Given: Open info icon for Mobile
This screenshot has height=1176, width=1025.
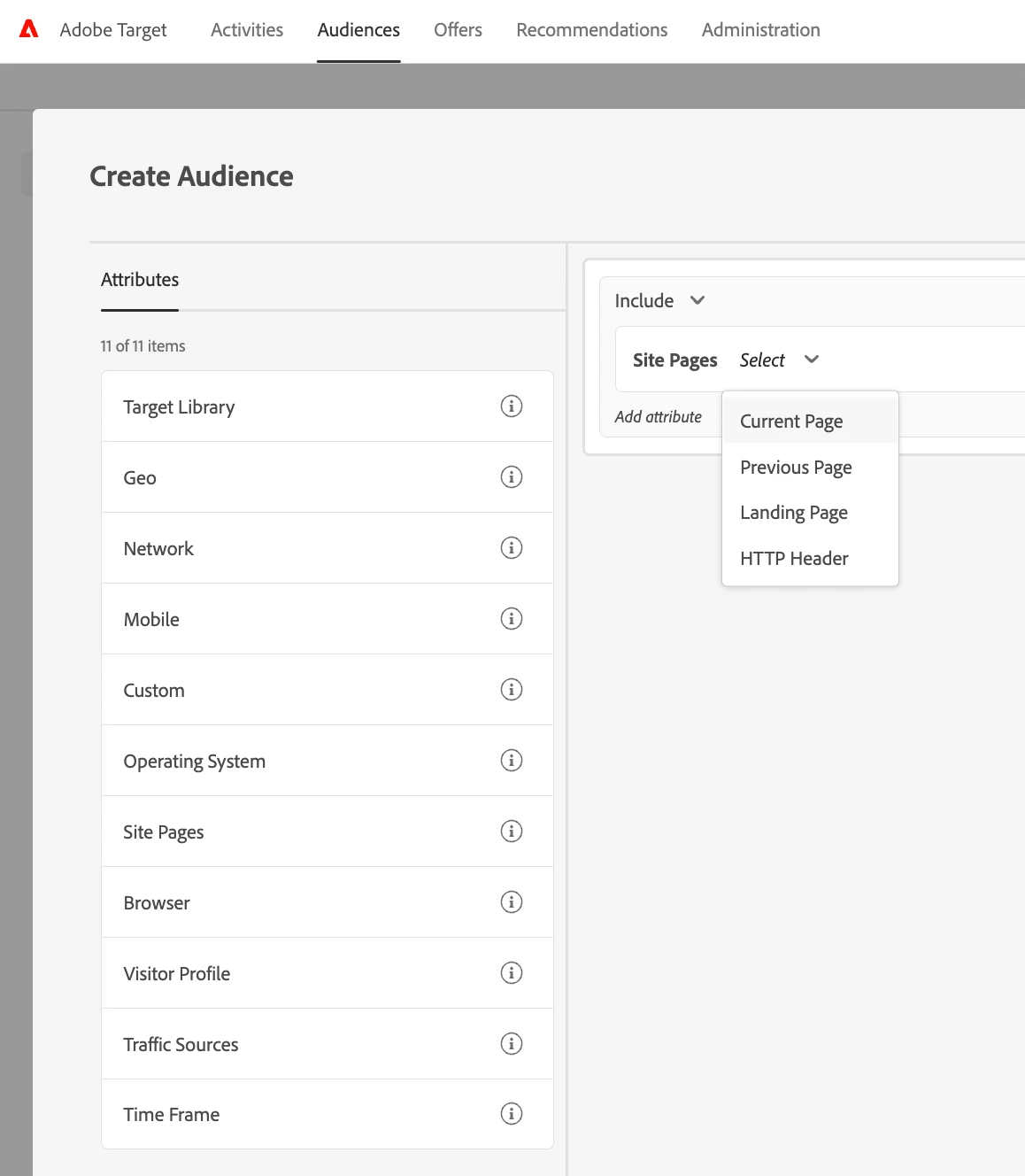Looking at the screenshot, I should click(512, 619).
